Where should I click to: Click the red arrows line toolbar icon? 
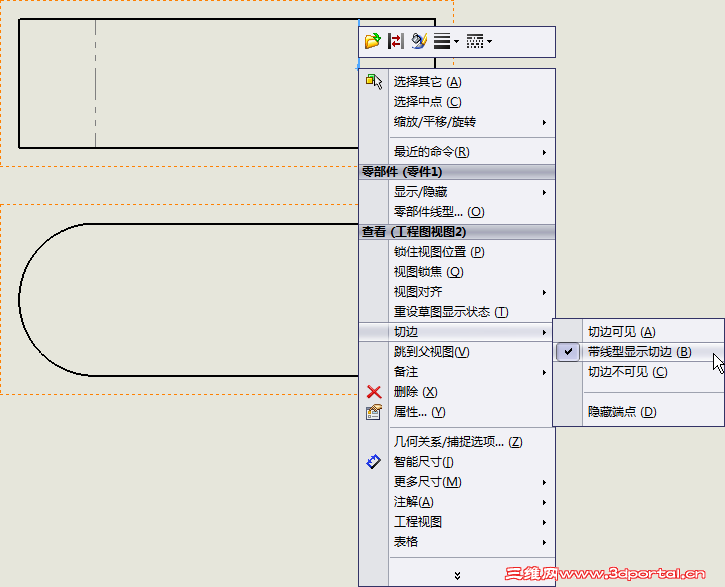(396, 41)
